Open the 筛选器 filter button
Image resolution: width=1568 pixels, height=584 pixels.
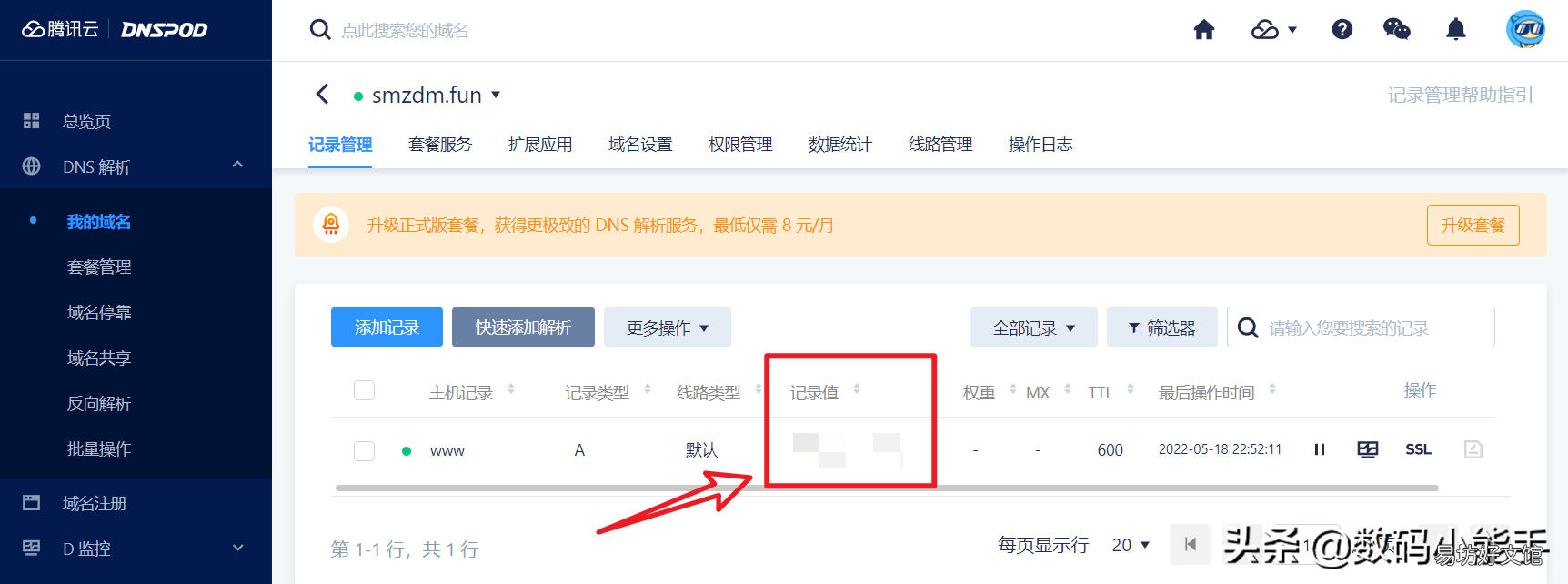click(x=1162, y=327)
